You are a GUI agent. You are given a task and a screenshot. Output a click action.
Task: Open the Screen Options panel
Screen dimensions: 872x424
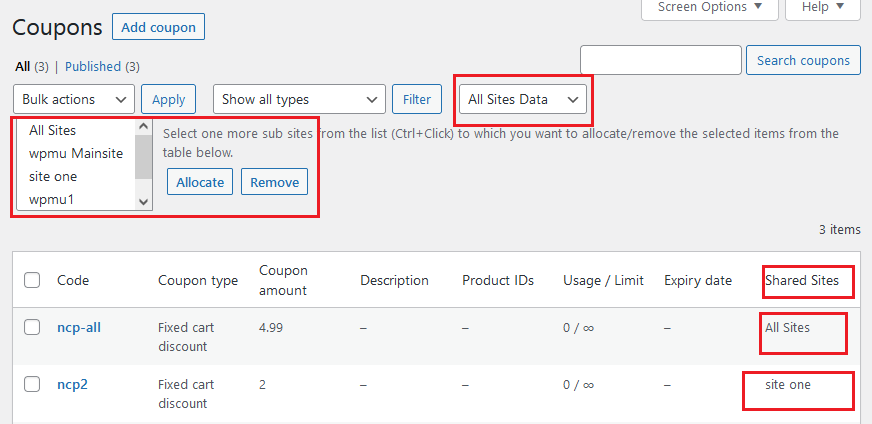coord(709,8)
